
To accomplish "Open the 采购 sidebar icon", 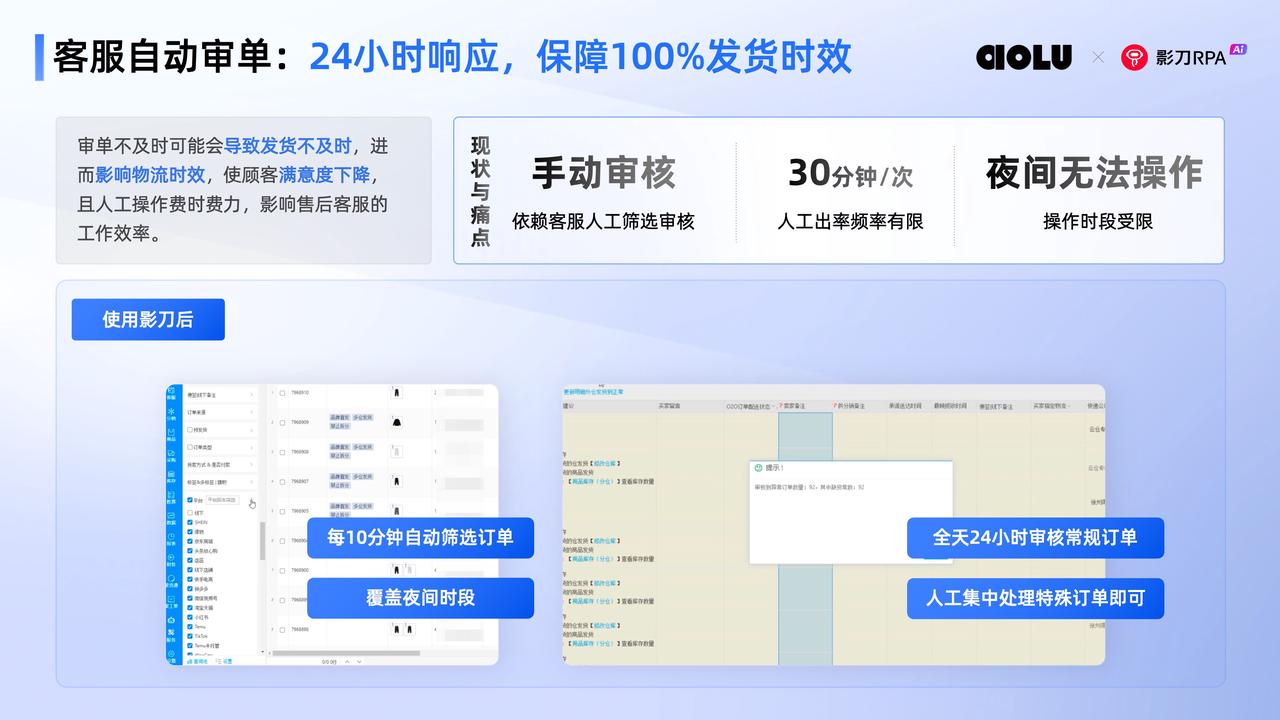I will (171, 456).
